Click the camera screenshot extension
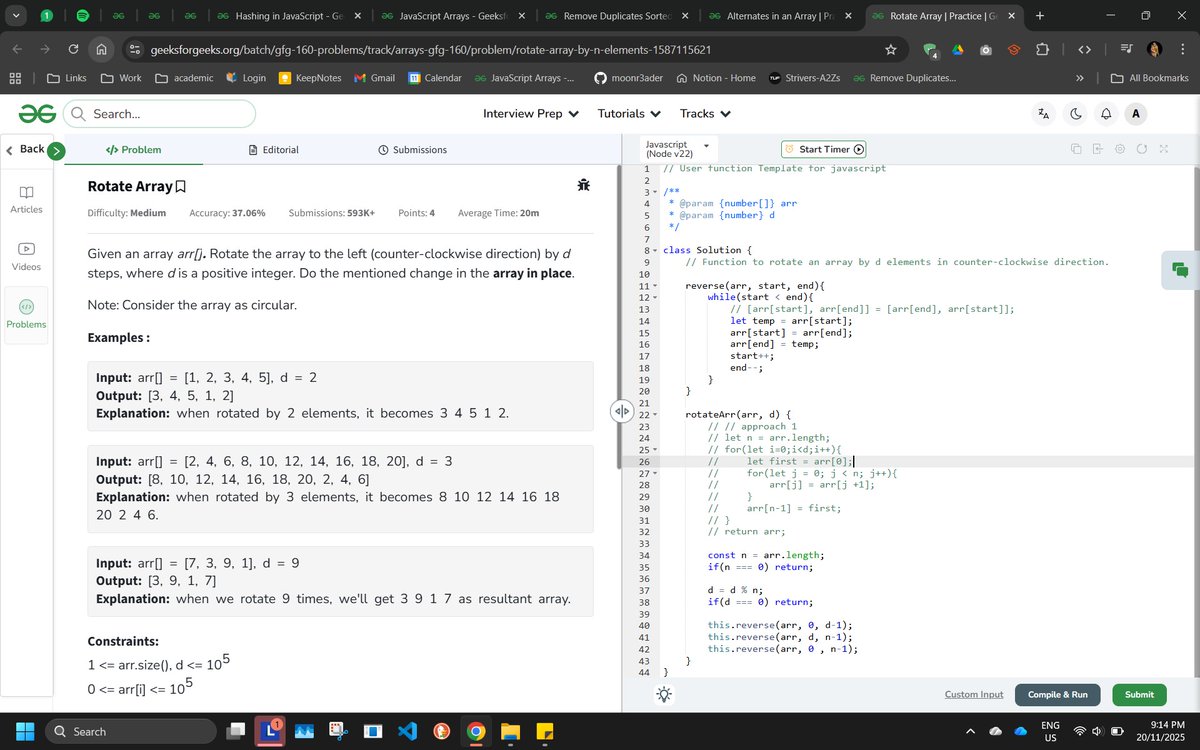 986,50
